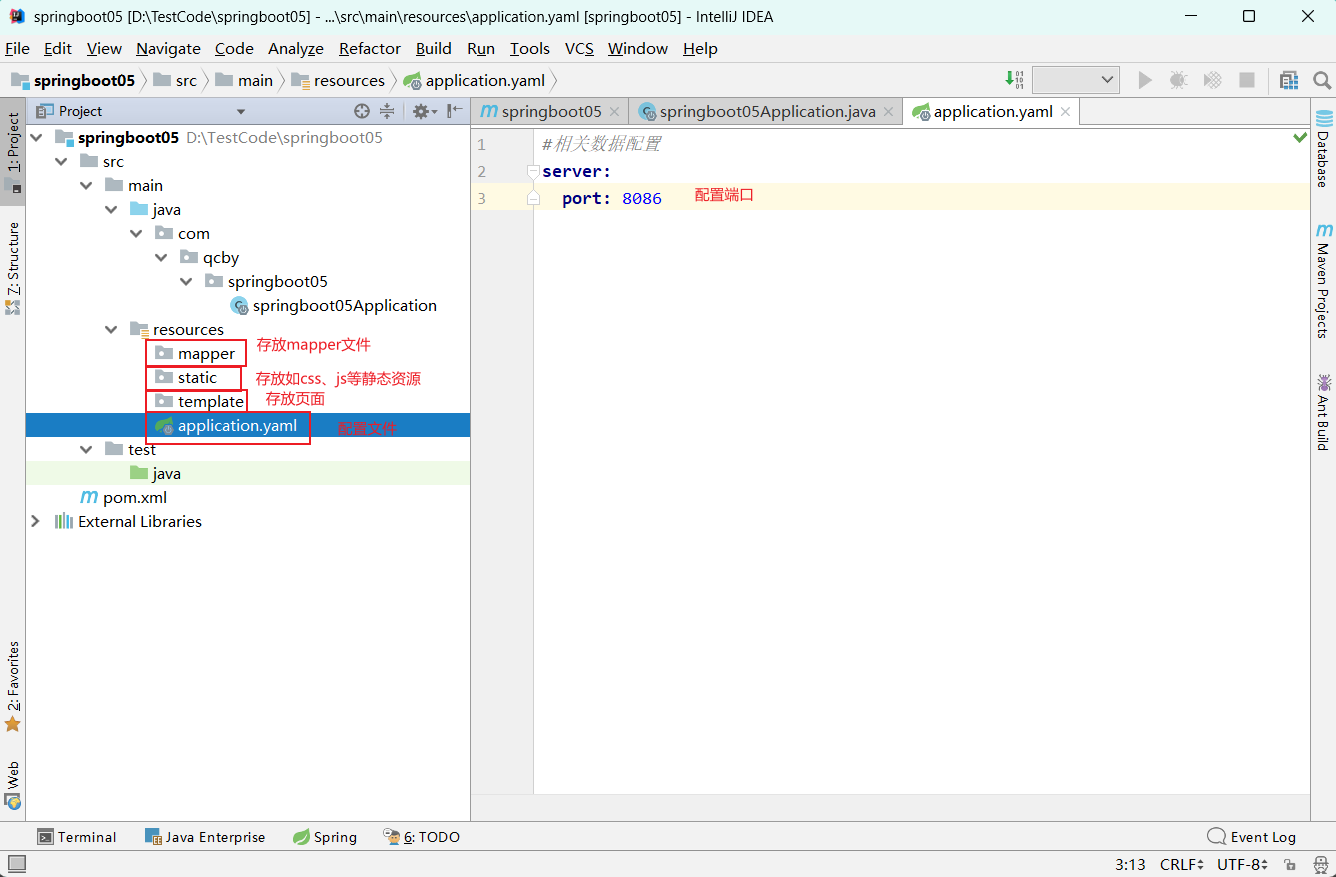Image resolution: width=1336 pixels, height=877 pixels.
Task: Click the src breadcrumb in navigation bar
Action: (x=175, y=80)
